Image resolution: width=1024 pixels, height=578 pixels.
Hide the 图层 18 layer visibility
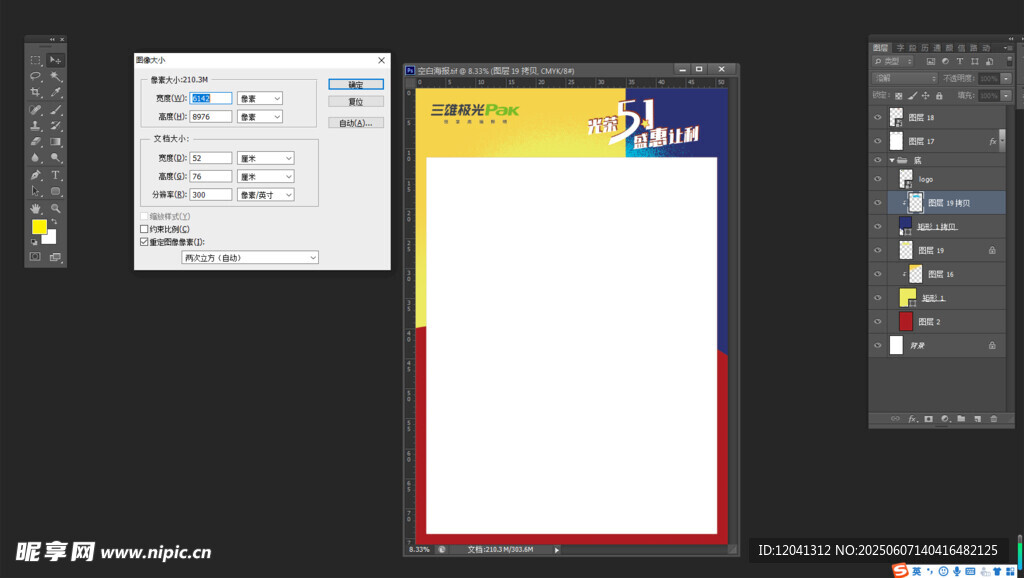point(877,117)
